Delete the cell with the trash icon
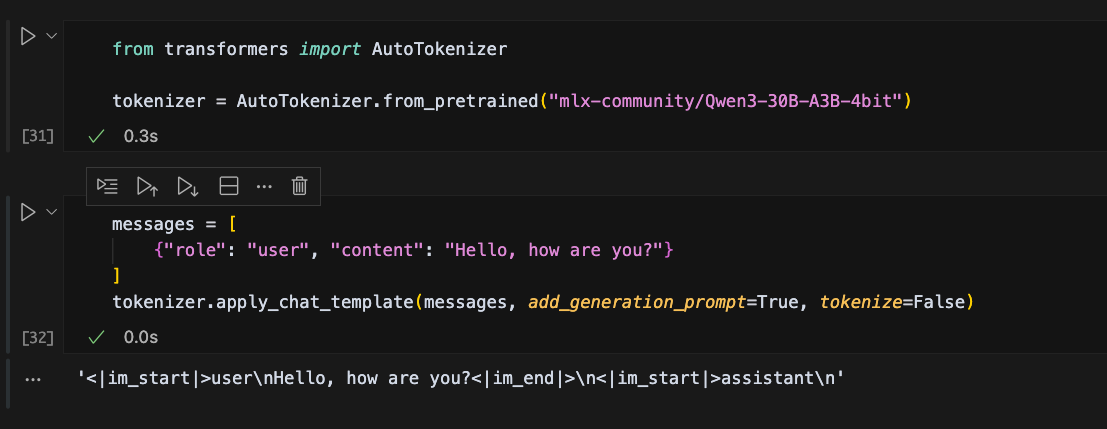Screen dimensions: 1107x429 click(299, 185)
